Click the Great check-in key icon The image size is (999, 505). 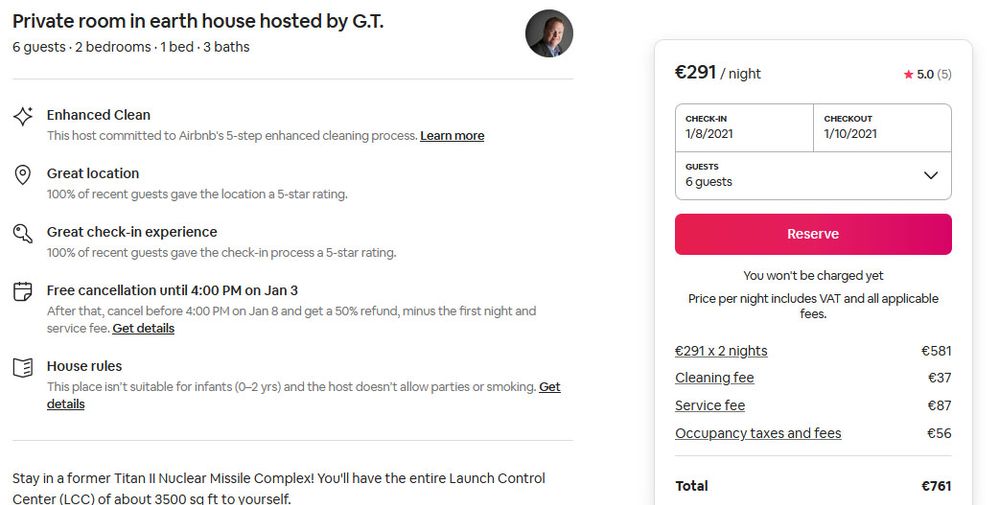tap(23, 234)
